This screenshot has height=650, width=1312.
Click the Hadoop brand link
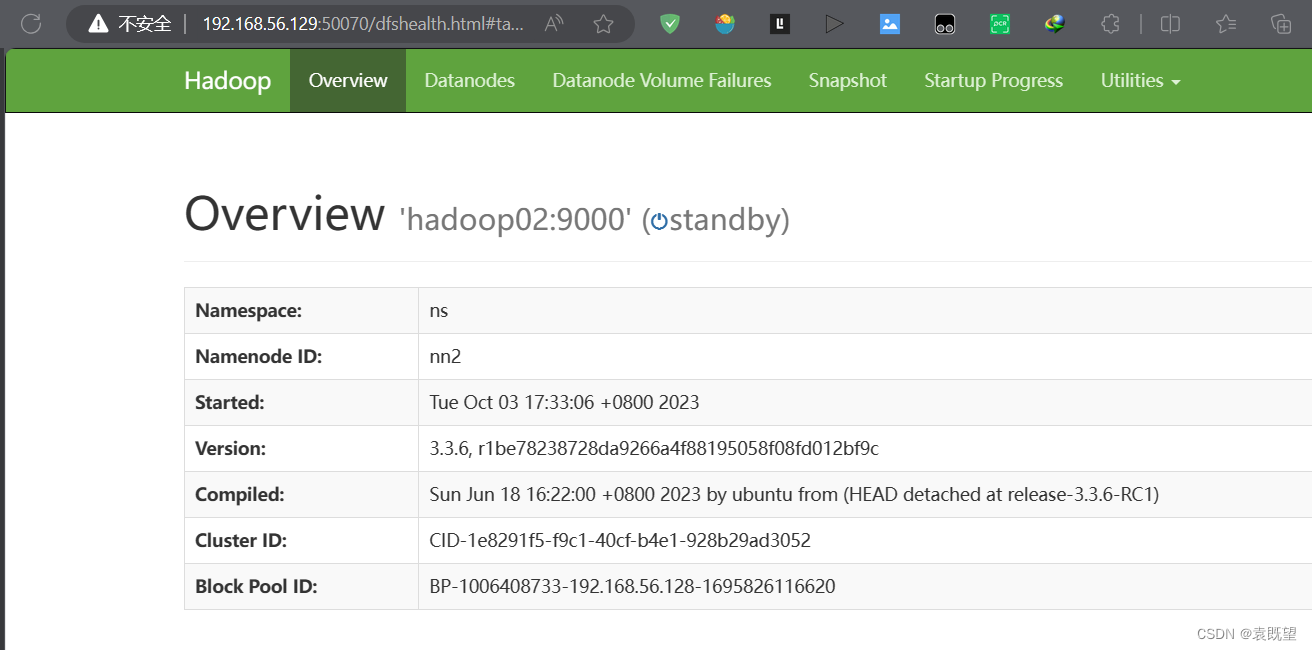tap(227, 81)
